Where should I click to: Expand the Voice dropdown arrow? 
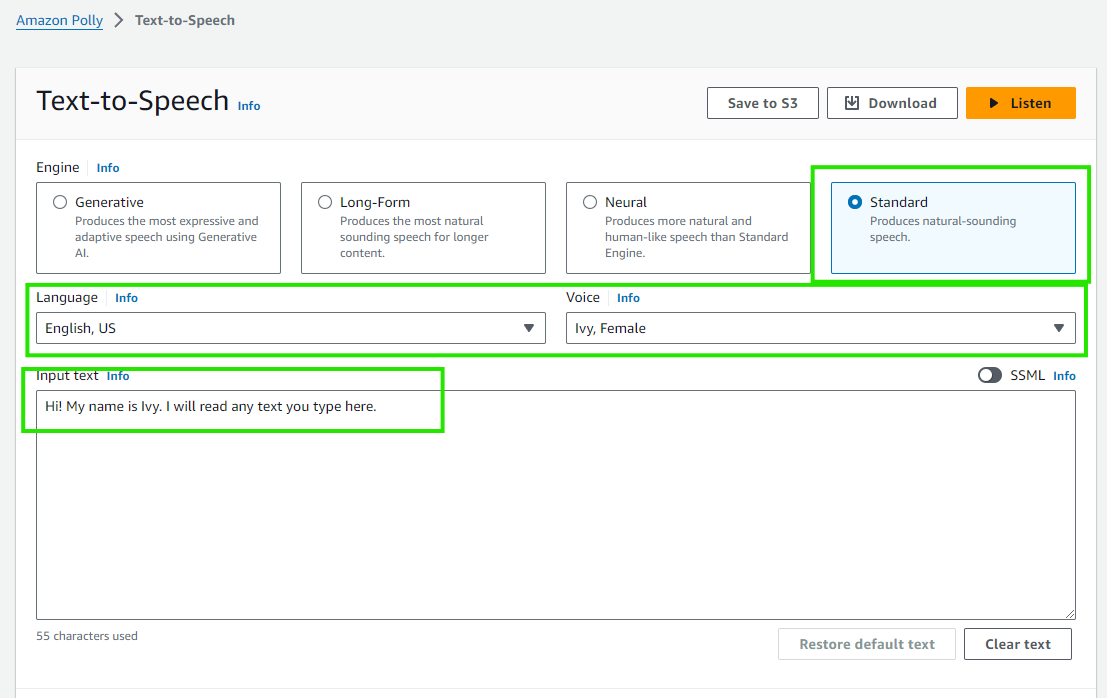point(1059,328)
